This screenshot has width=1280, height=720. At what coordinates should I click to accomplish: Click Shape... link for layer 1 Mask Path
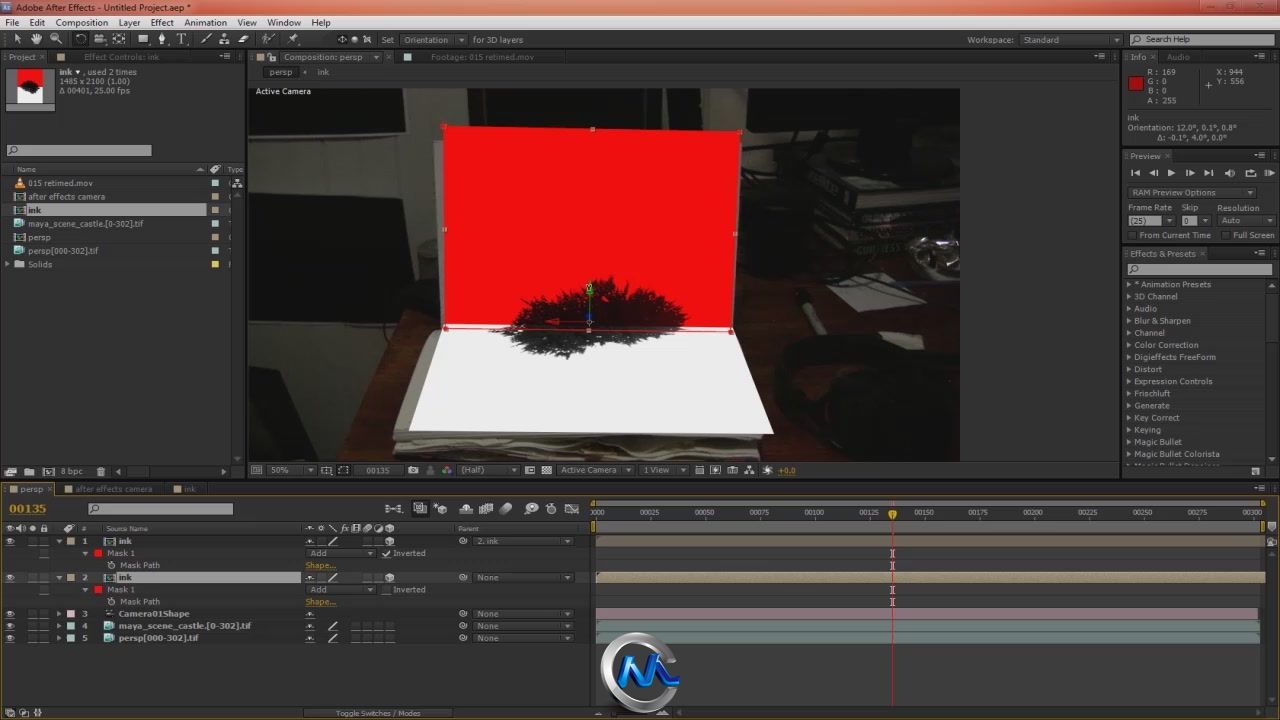(x=320, y=565)
